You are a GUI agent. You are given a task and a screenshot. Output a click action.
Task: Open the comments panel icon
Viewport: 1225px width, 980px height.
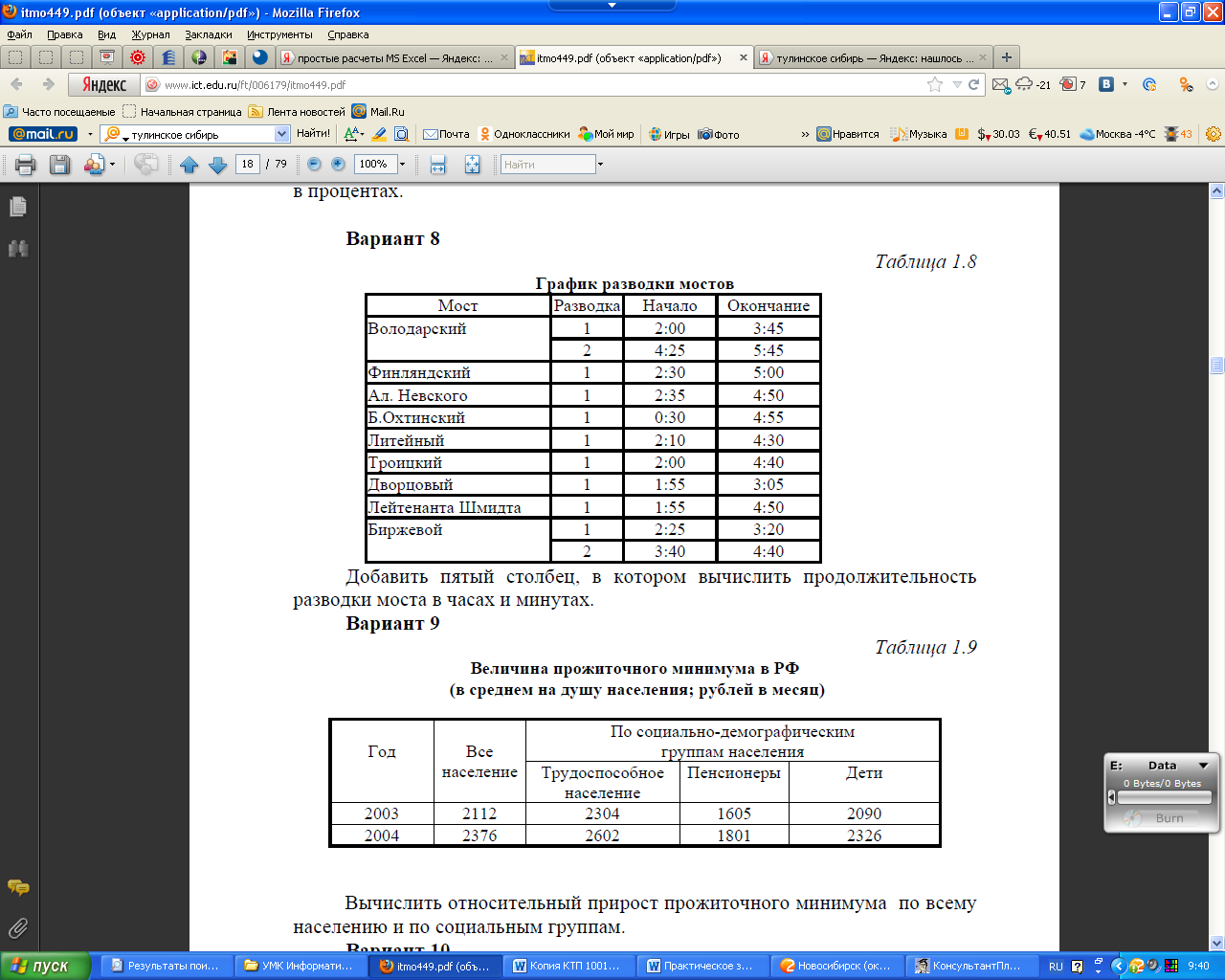click(18, 888)
